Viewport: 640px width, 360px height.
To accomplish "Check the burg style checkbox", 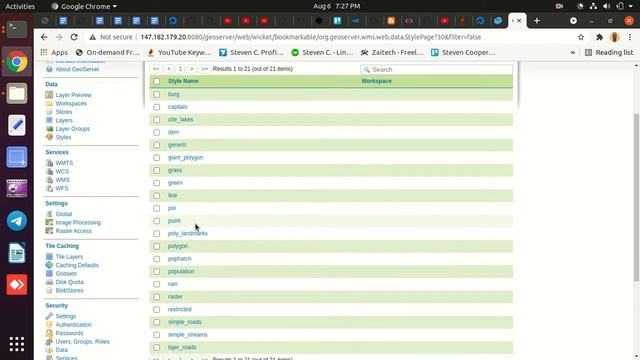I will pos(157,94).
